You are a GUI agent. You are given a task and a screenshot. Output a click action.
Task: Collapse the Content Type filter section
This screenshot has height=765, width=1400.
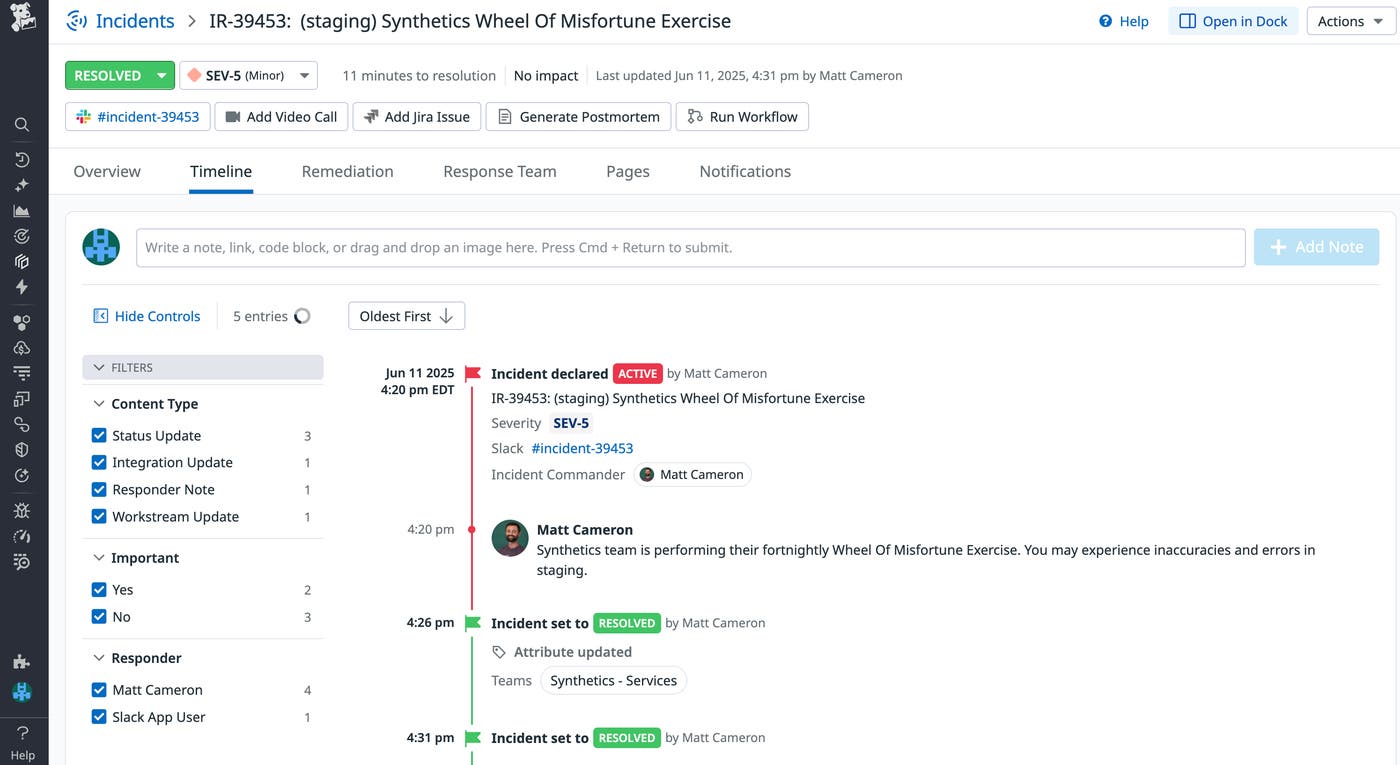click(99, 404)
